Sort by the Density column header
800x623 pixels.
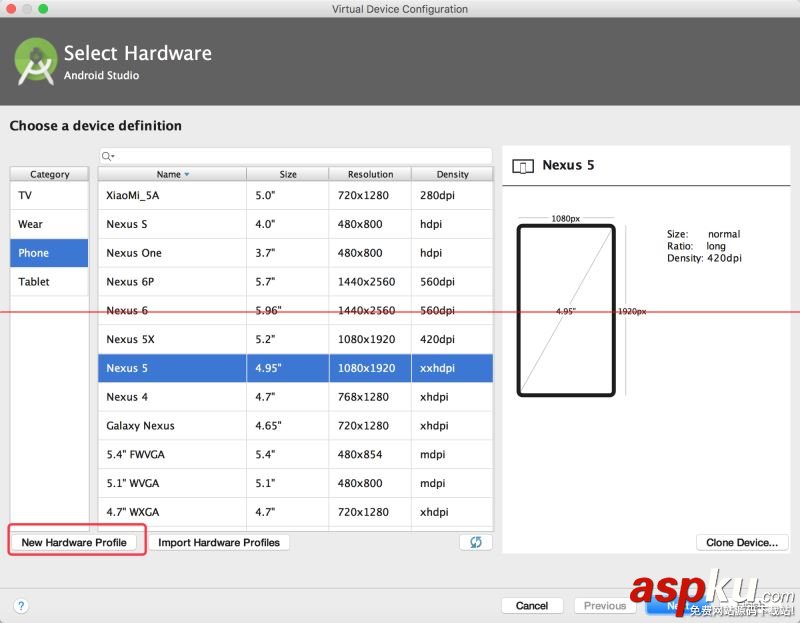point(452,174)
